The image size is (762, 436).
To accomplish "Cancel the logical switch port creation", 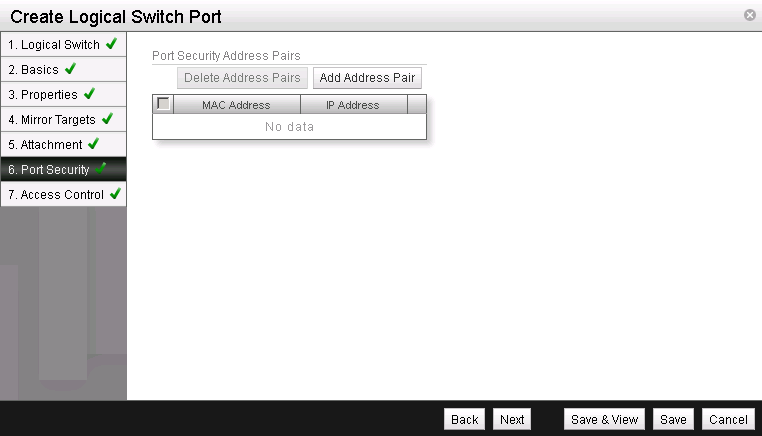I will (x=726, y=420).
